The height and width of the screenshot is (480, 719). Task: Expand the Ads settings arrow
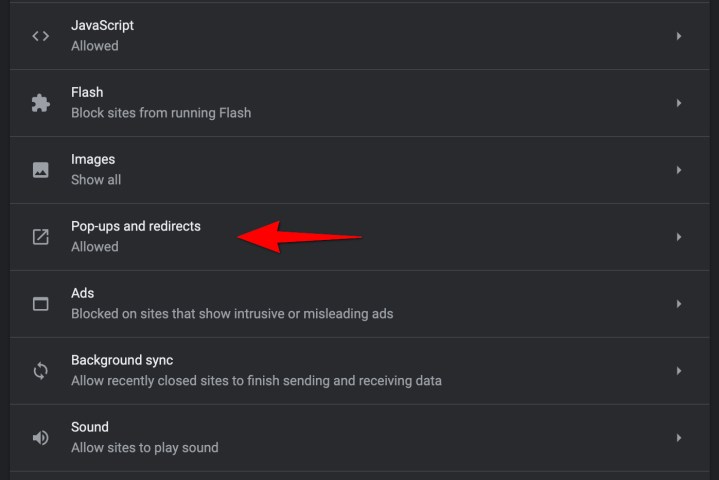point(678,304)
